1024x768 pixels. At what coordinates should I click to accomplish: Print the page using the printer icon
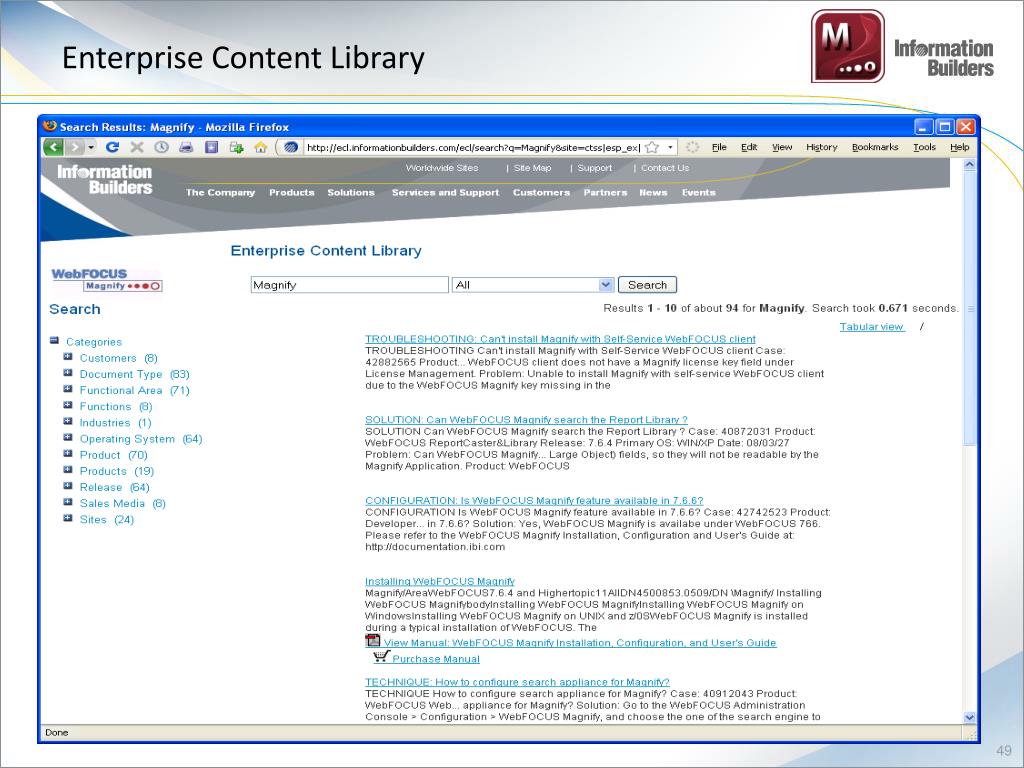(186, 147)
